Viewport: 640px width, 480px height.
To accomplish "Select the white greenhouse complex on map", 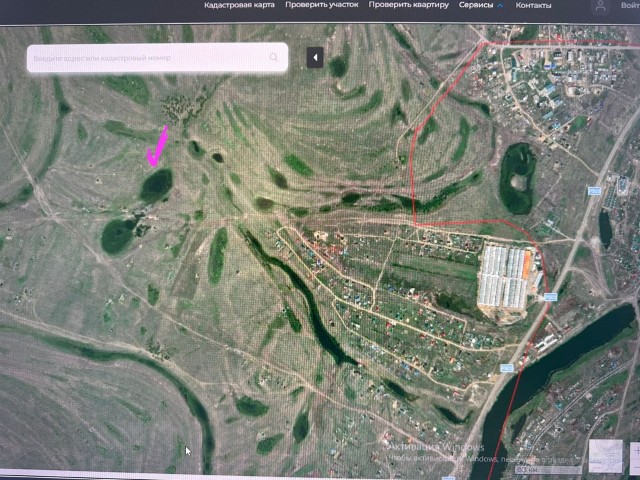I will pos(506,277).
